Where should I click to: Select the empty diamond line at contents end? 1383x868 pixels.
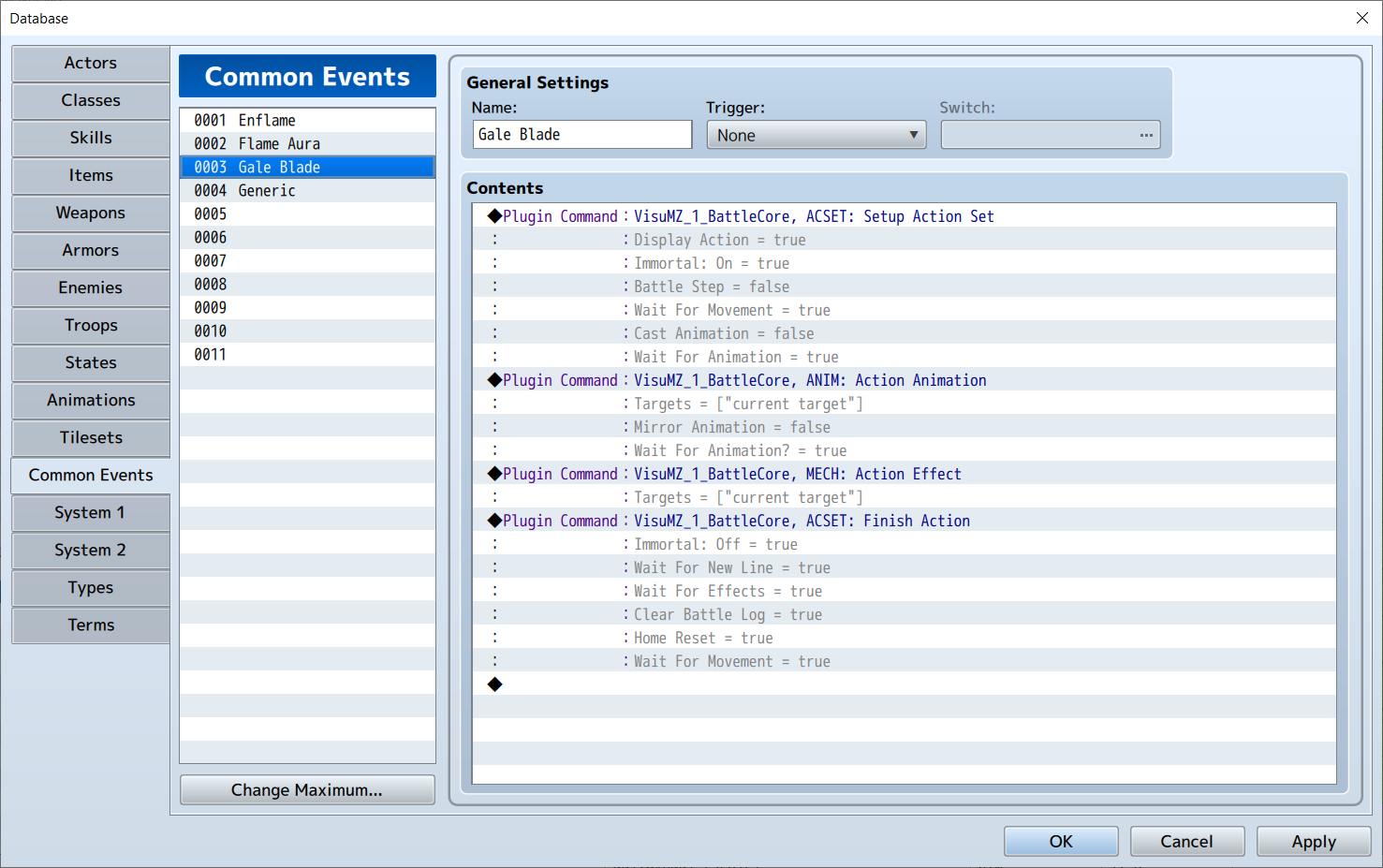[905, 684]
